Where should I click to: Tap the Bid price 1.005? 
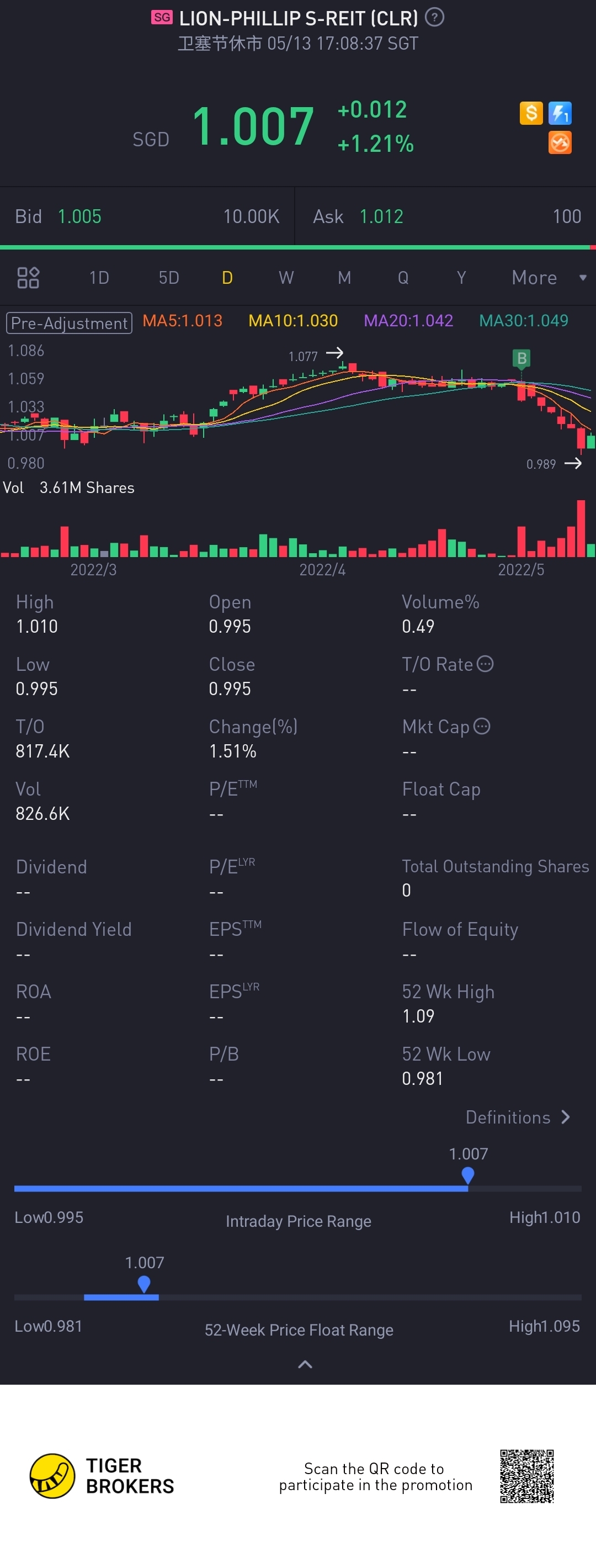click(x=79, y=216)
